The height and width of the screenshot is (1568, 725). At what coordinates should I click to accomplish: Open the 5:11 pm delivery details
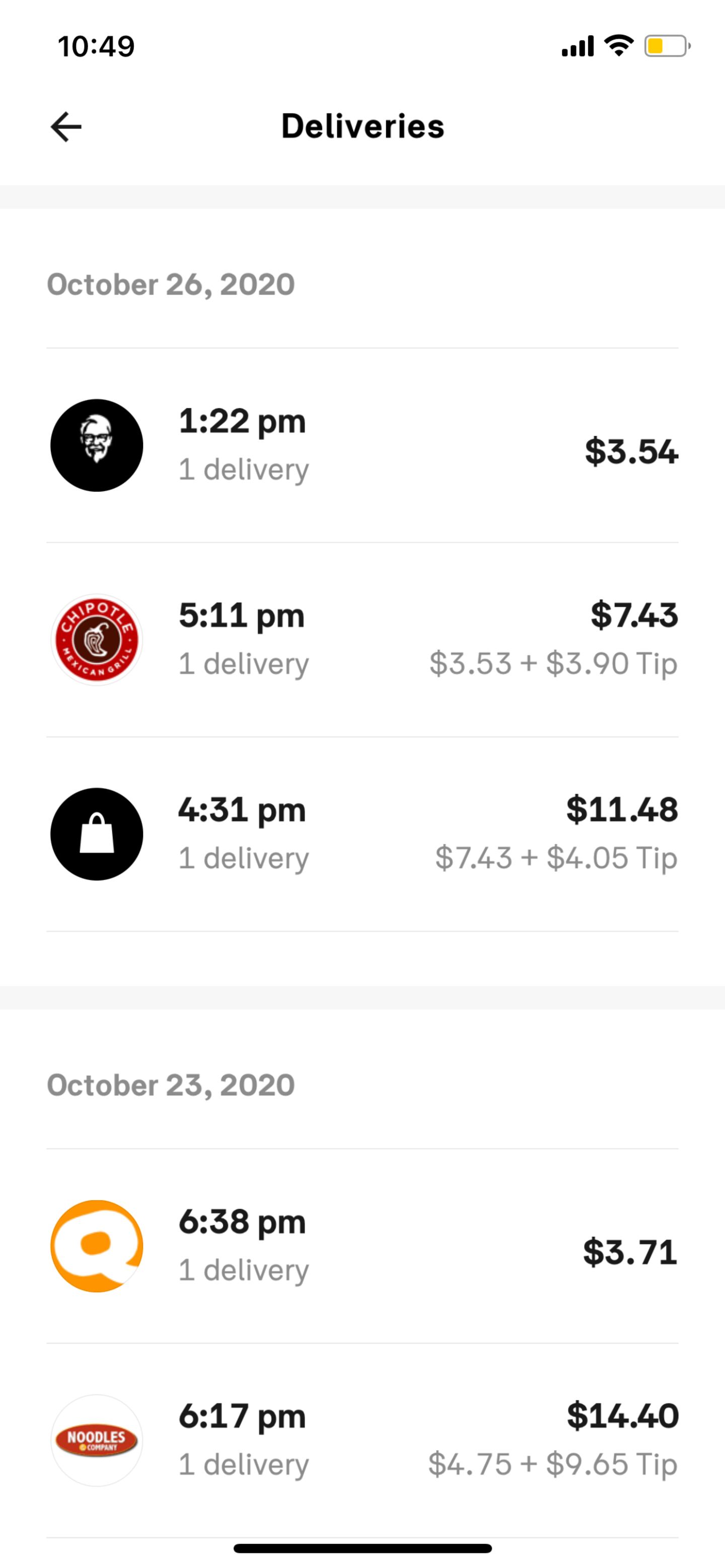pos(242,615)
